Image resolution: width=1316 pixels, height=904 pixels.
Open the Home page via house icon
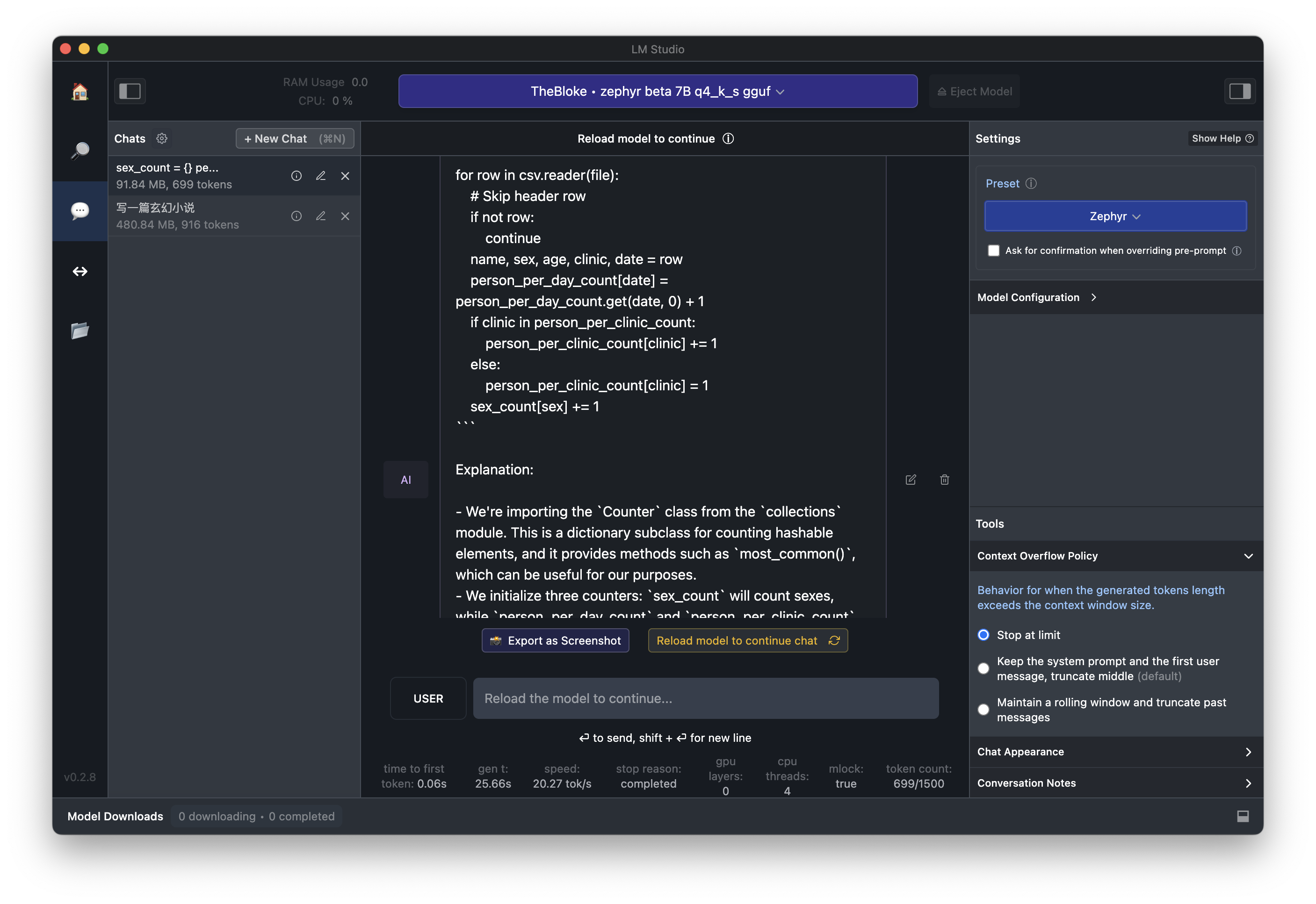point(80,92)
